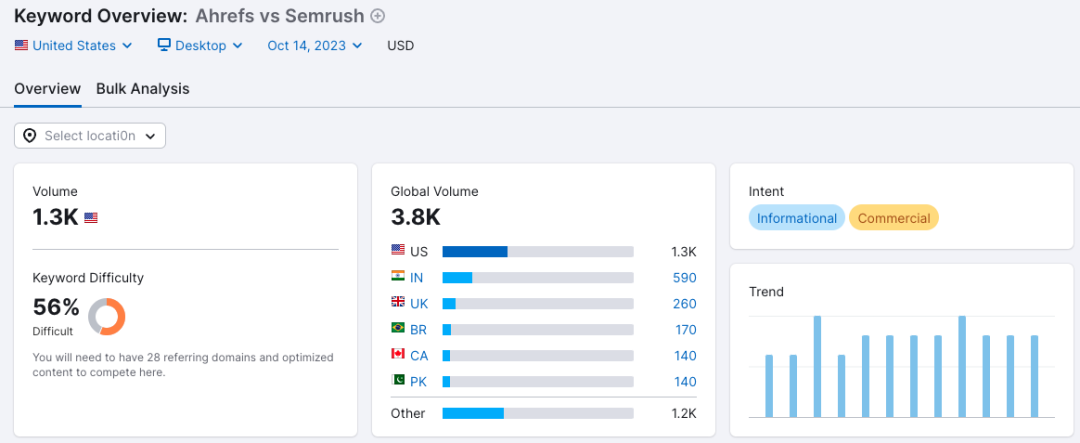Click the Keyword Difficulty donut chart

point(107,316)
